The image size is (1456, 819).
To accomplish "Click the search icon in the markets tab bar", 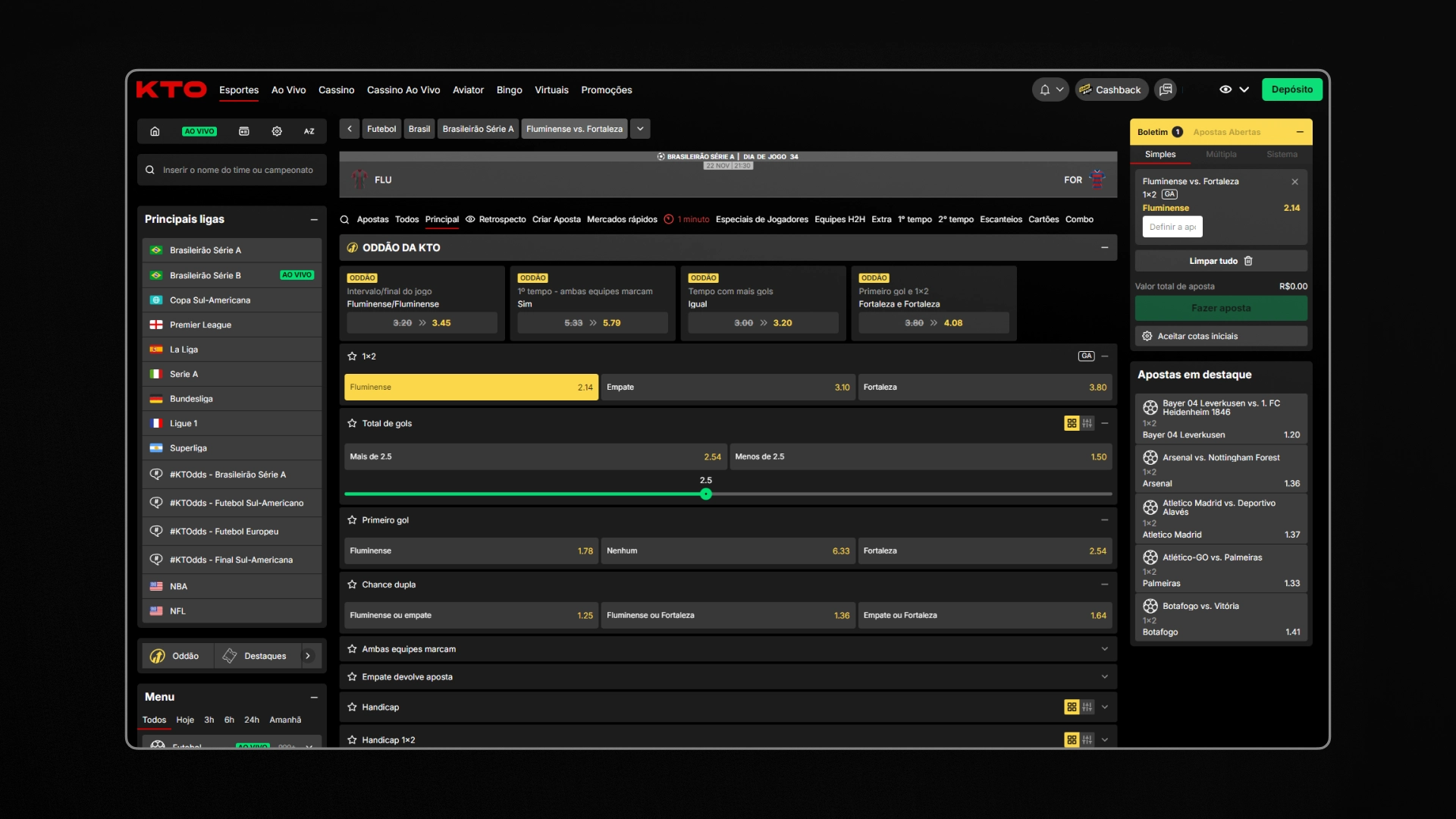I will point(344,220).
